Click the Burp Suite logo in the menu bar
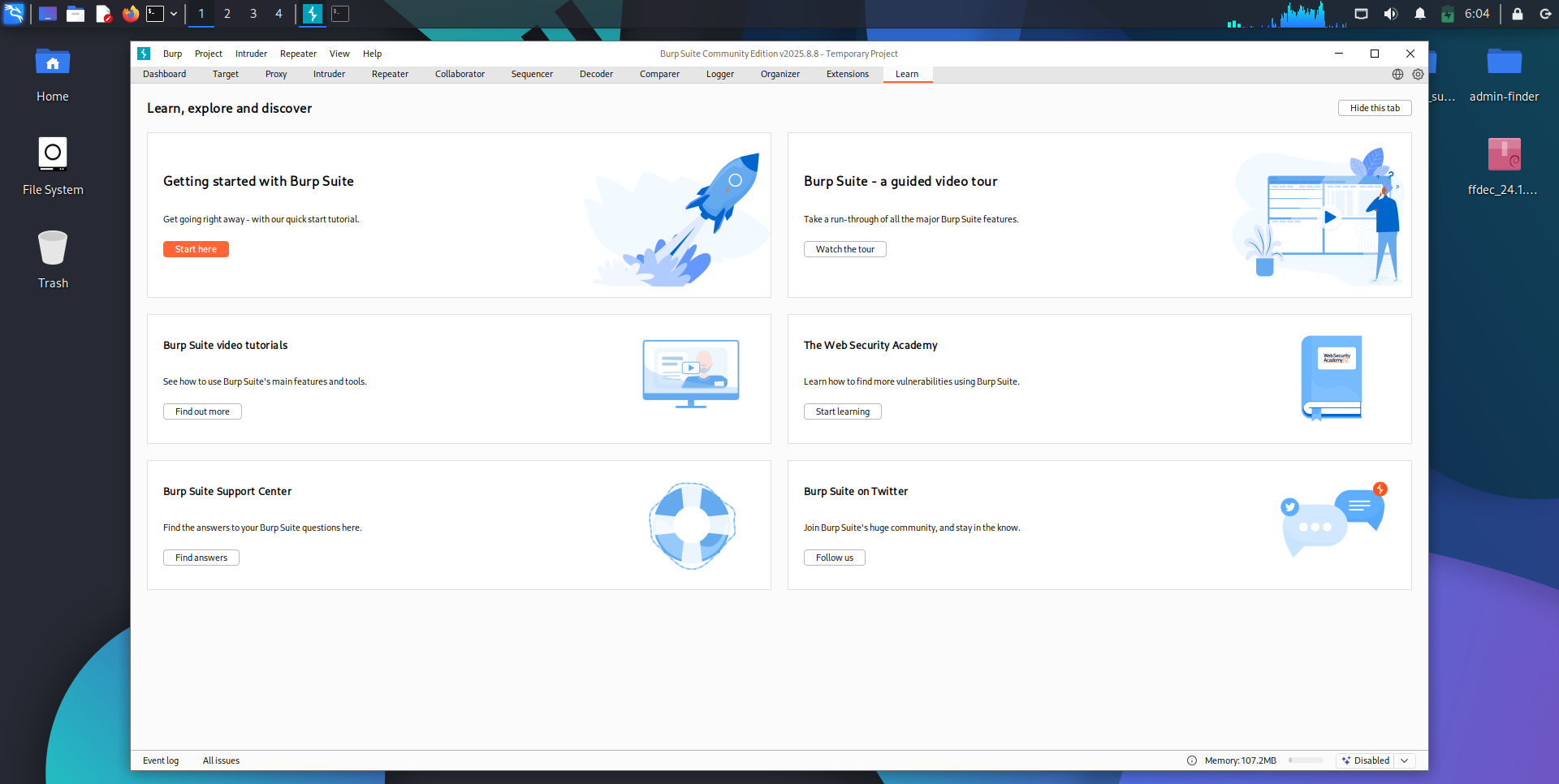 (144, 54)
